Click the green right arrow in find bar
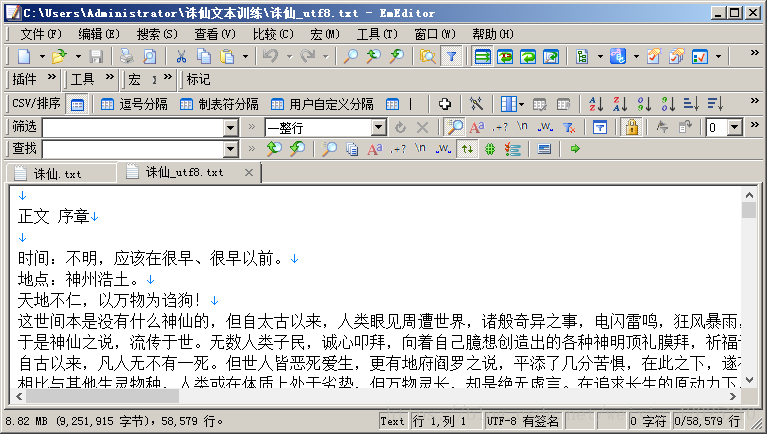This screenshot has width=767, height=434. [x=575, y=149]
